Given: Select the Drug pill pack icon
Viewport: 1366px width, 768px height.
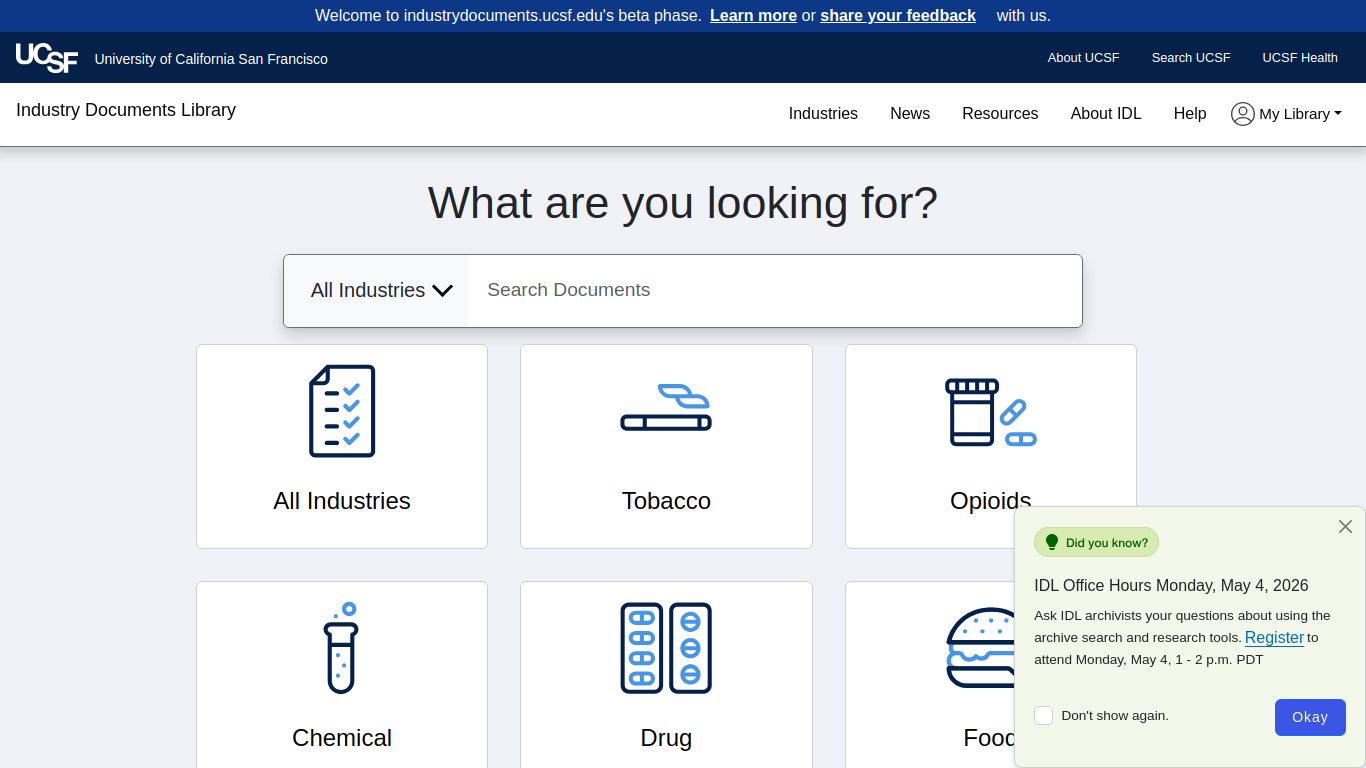Looking at the screenshot, I should (x=666, y=648).
